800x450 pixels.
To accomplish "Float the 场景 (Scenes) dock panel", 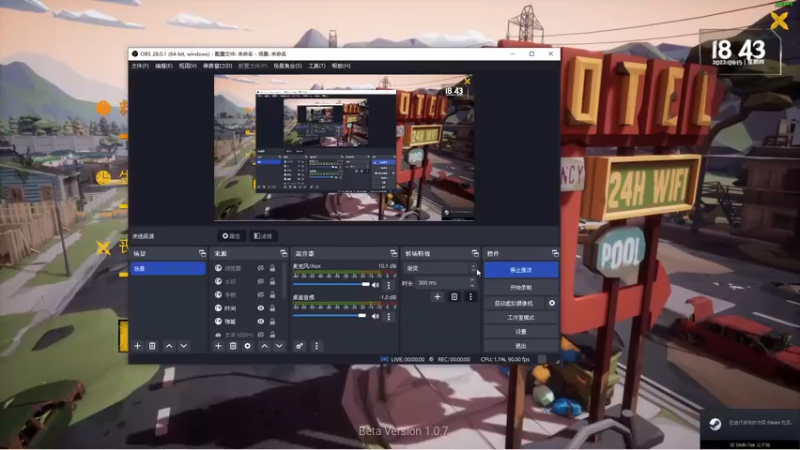I will click(203, 253).
